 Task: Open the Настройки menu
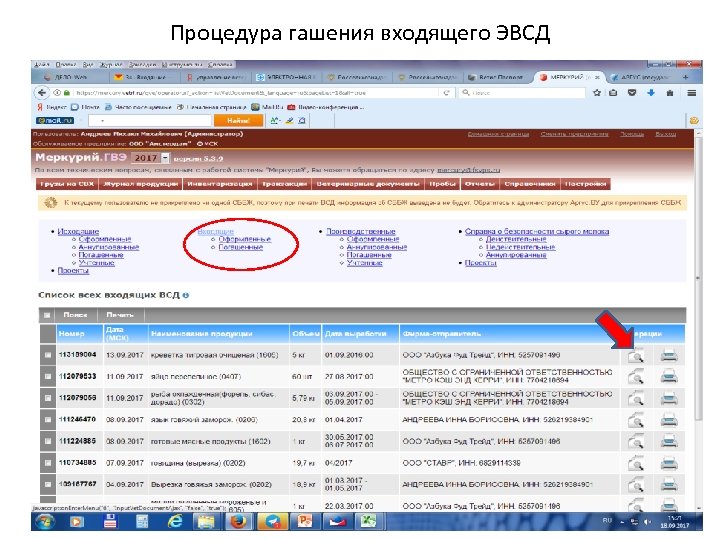click(x=585, y=184)
